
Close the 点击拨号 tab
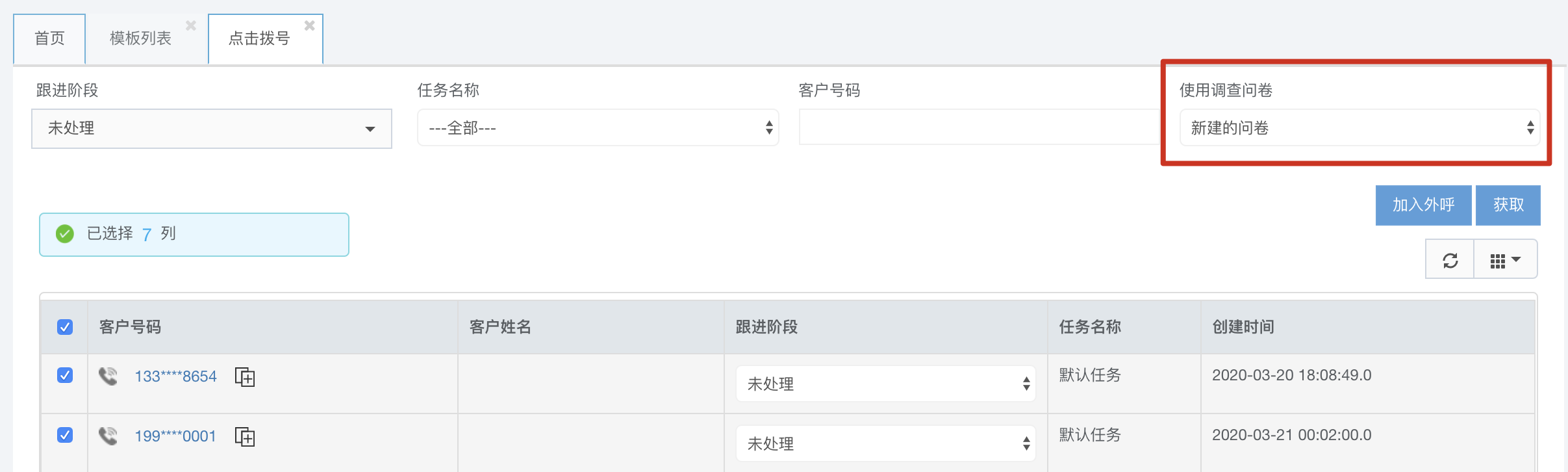point(310,26)
